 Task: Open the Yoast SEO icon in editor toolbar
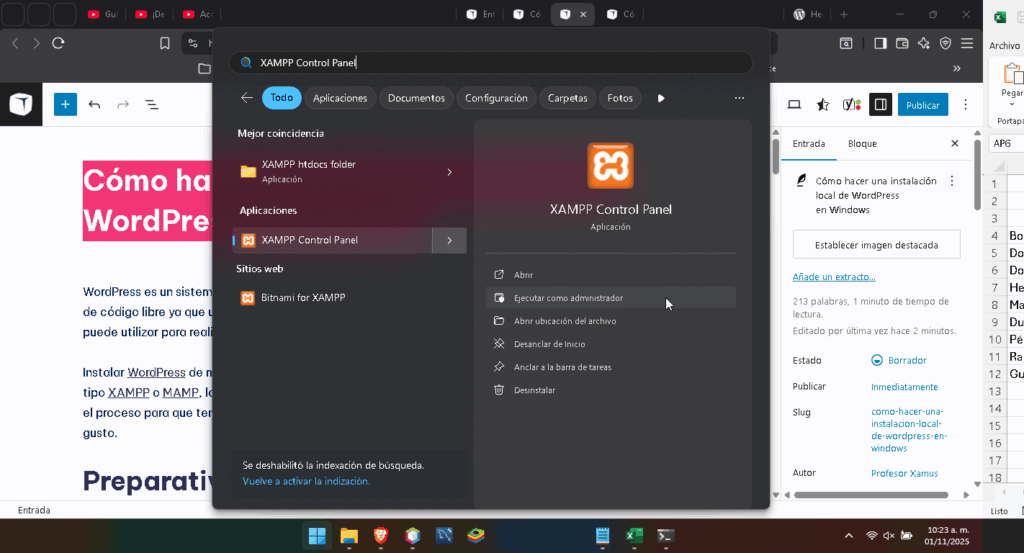pyautogui.click(x=852, y=104)
